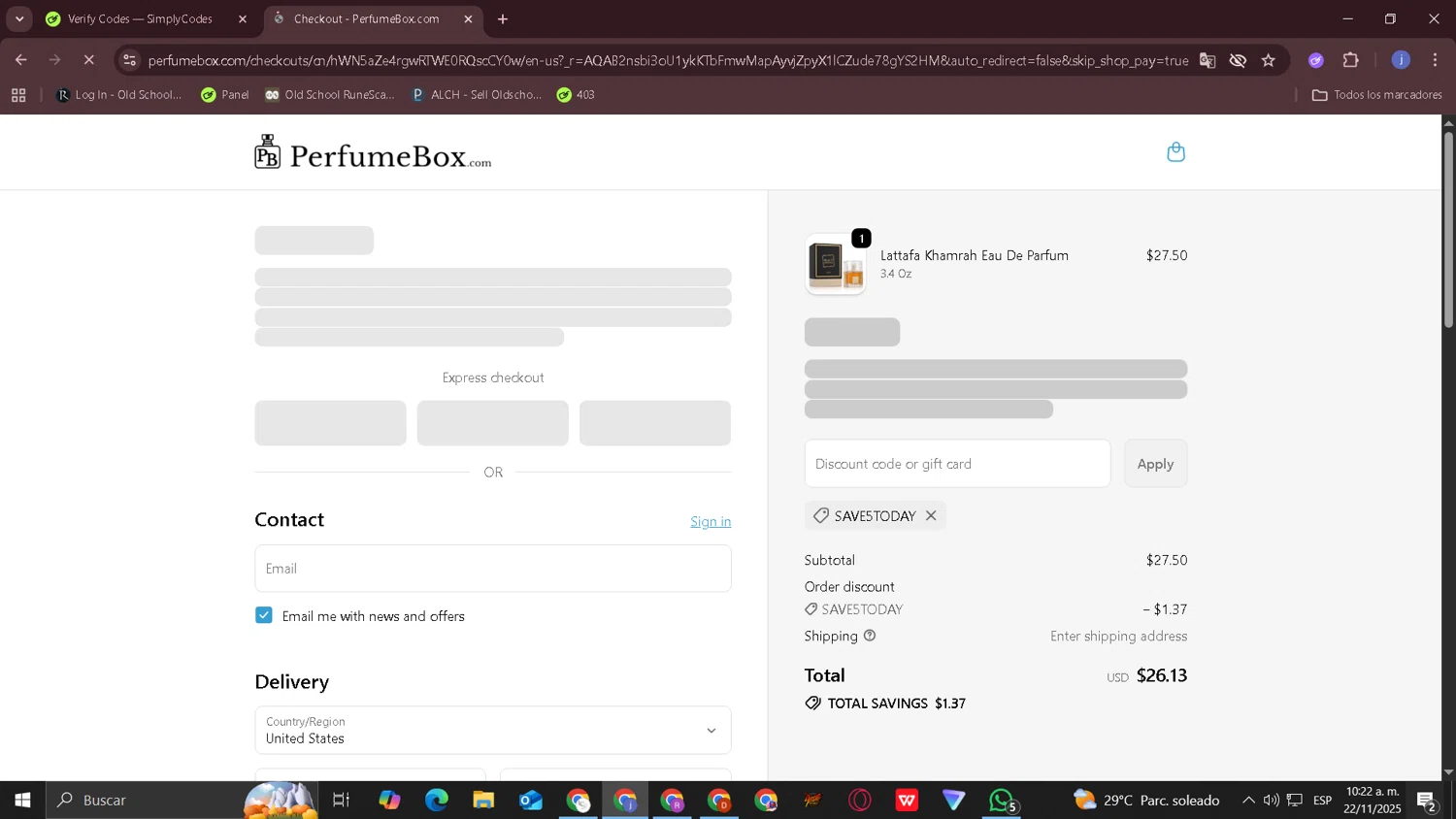
Task: Open a new browser tab
Action: 503,18
